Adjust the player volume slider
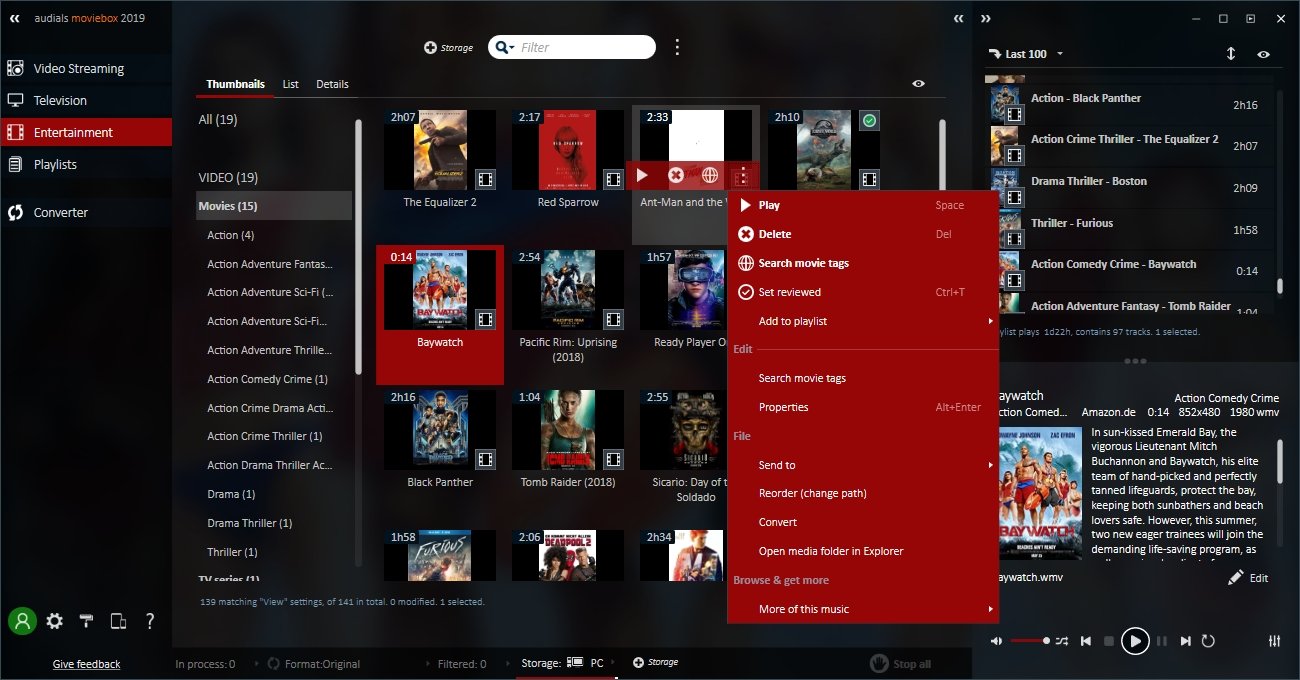The width and height of the screenshot is (1300, 680). (x=1030, y=641)
